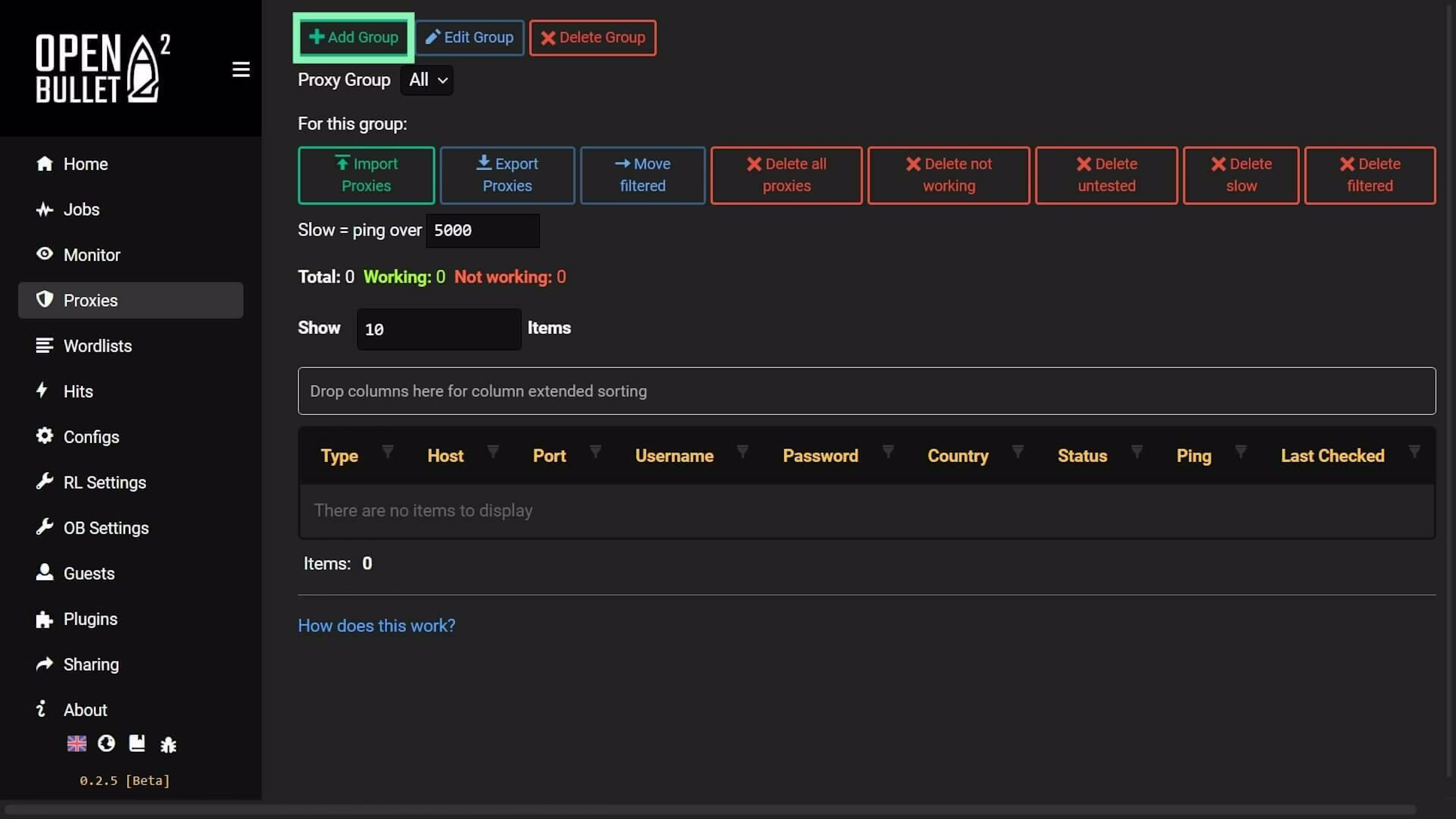The image size is (1456, 819).
Task: Click Delete untested
Action: 1107,175
